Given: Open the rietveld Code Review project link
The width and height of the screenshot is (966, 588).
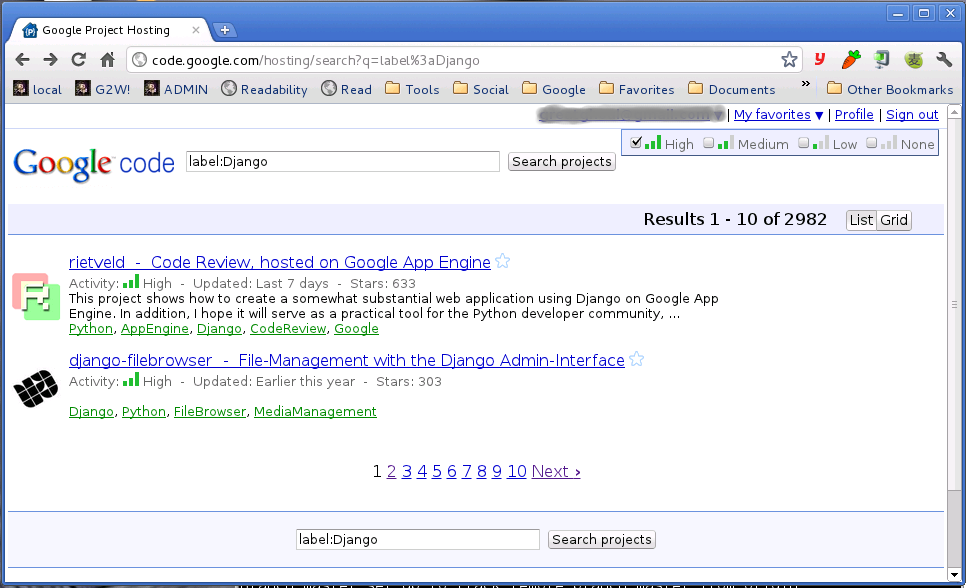Looking at the screenshot, I should [x=280, y=263].
